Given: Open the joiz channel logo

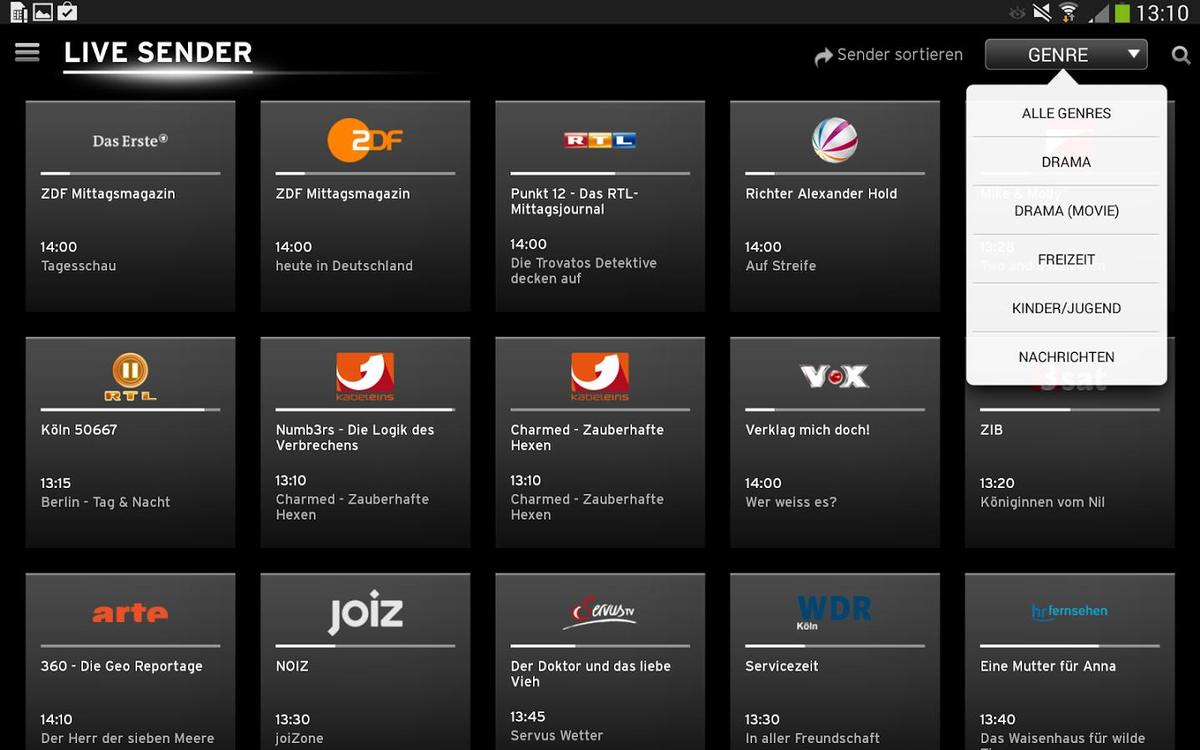Looking at the screenshot, I should [365, 613].
